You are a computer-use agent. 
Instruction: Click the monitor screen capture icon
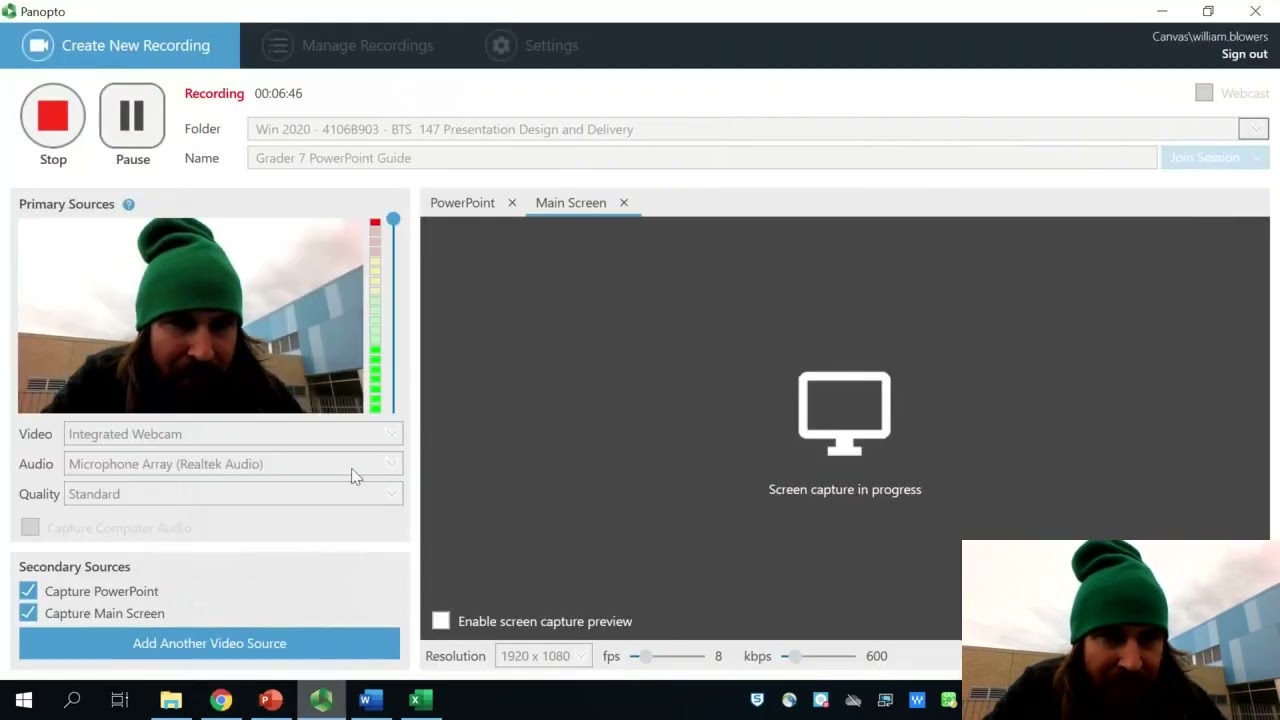[844, 414]
